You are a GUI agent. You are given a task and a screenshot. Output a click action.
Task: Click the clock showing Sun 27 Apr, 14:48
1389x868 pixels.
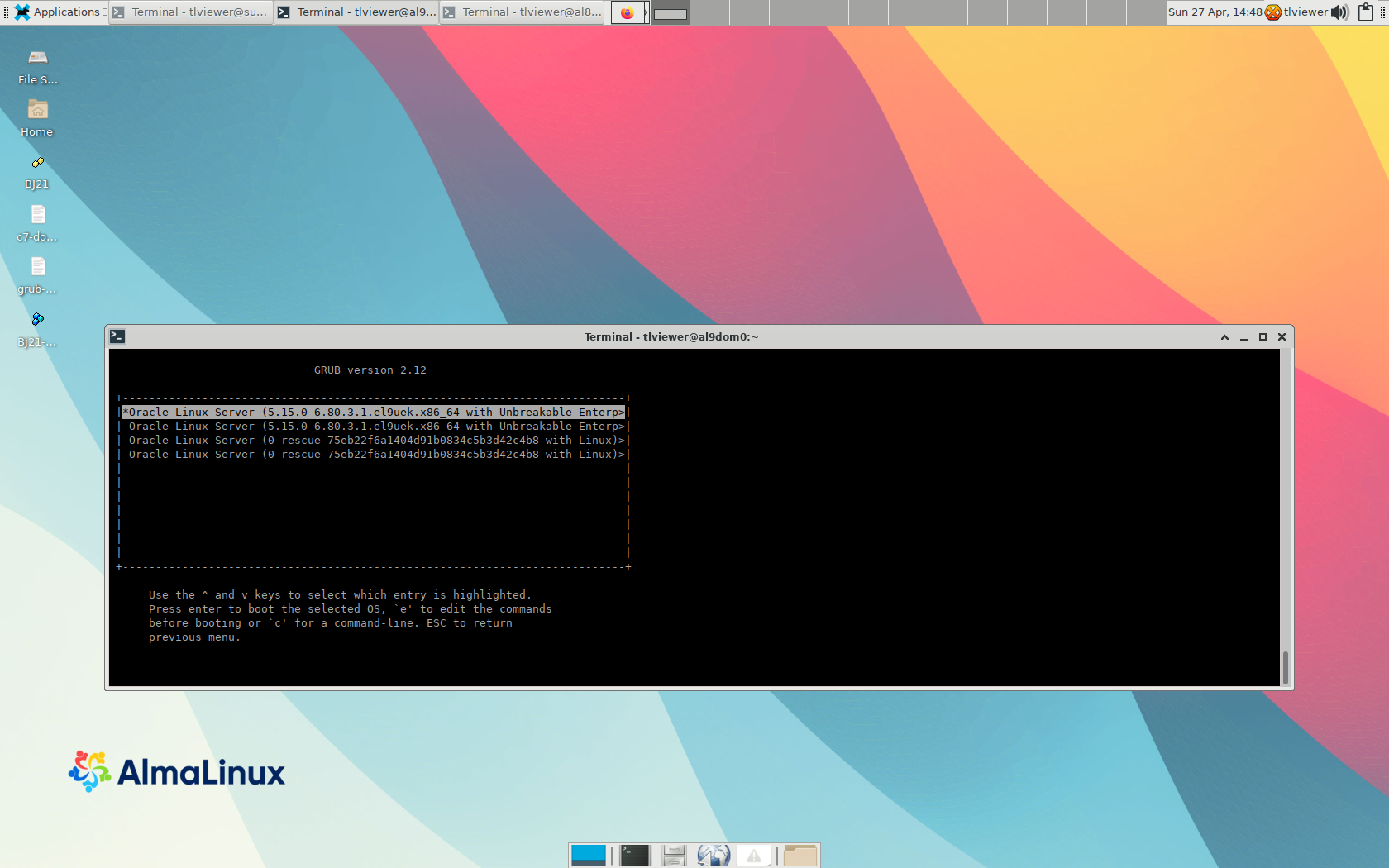1215,12
